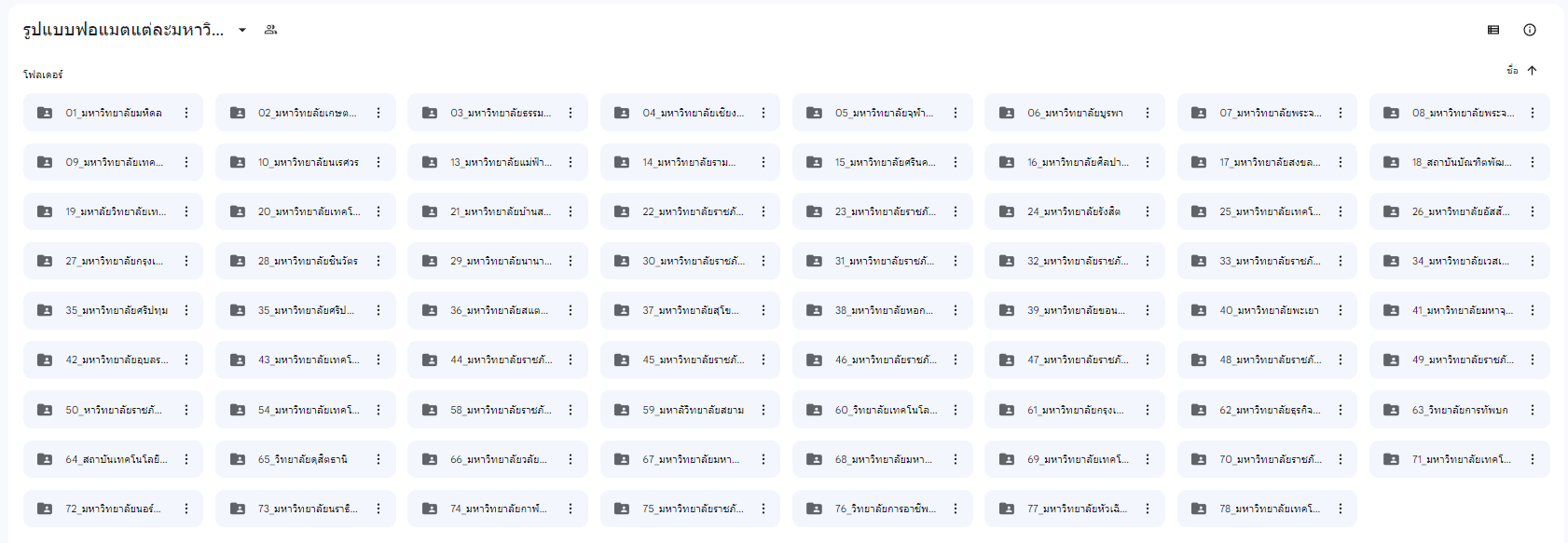Select the folder name starting with 19_
1568x543 pixels.
pos(116,211)
